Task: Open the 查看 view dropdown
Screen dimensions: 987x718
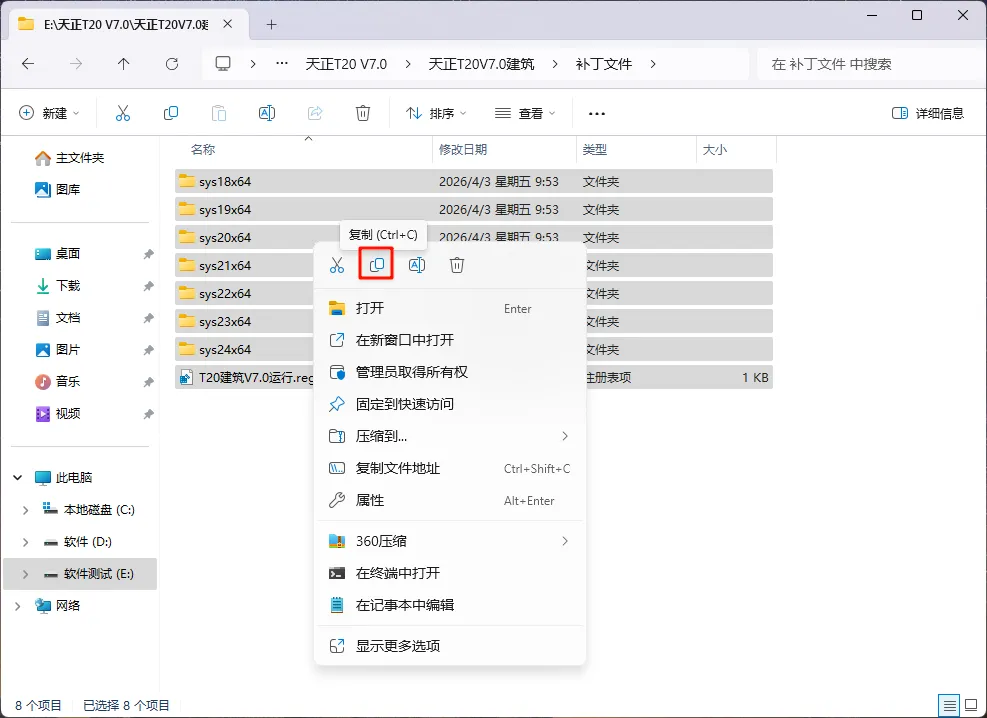Action: tap(525, 113)
